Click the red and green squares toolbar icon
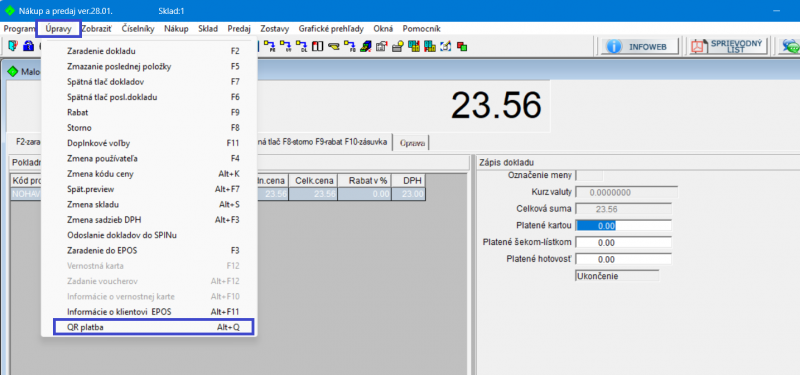The image size is (800, 375). (x=462, y=46)
